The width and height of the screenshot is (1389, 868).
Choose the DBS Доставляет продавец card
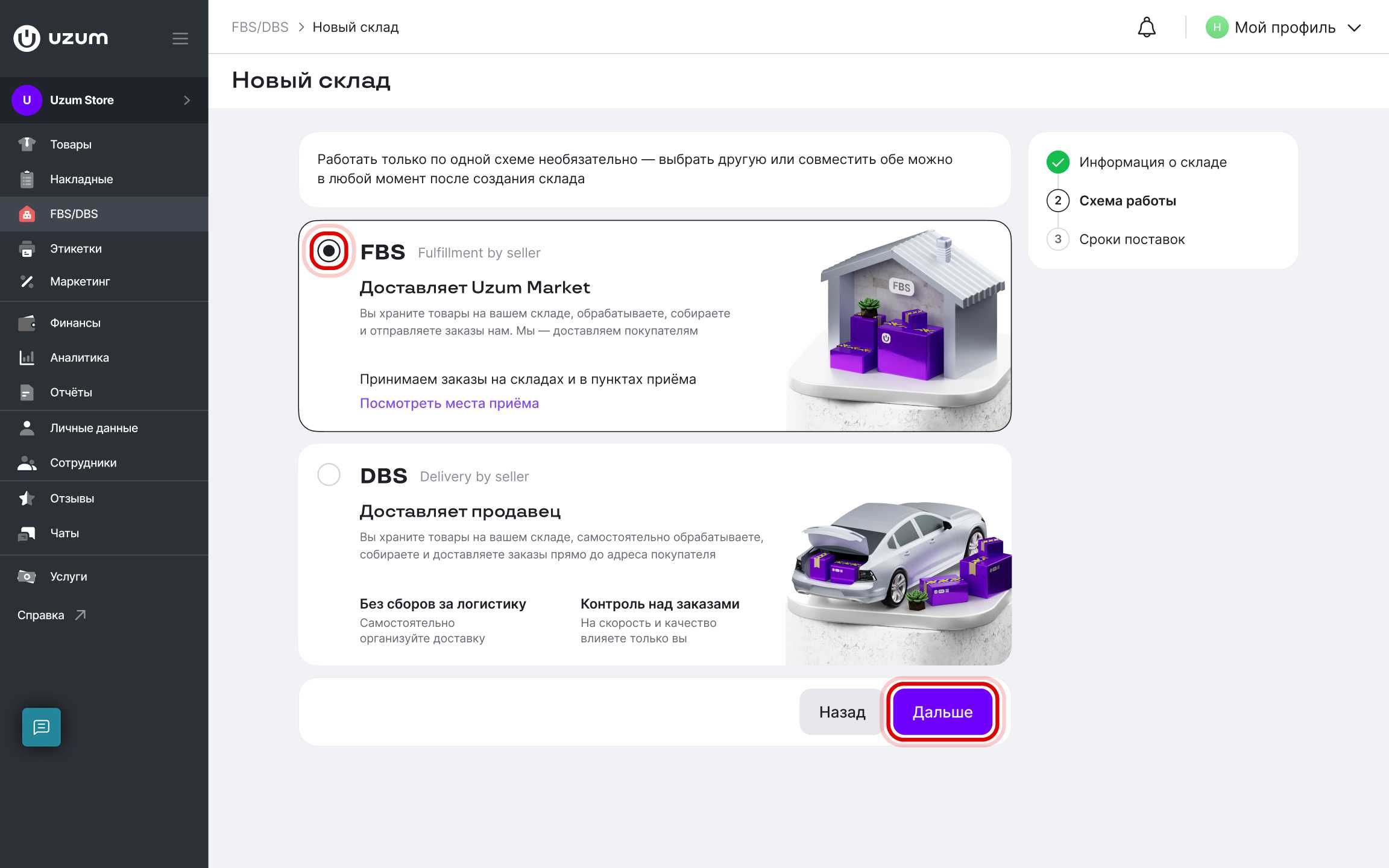coord(655,555)
